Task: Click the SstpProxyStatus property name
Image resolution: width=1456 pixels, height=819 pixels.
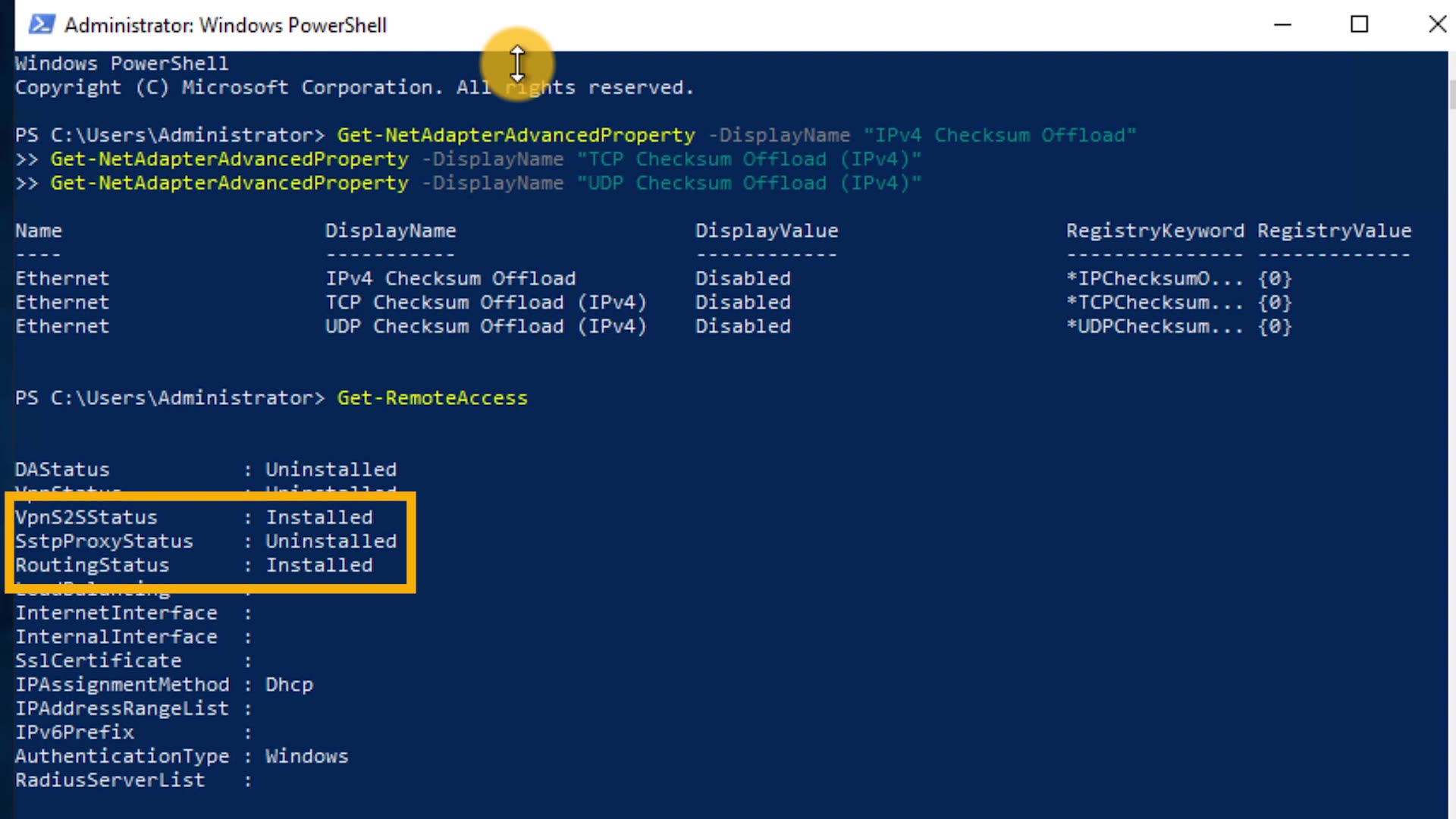Action: pos(104,541)
